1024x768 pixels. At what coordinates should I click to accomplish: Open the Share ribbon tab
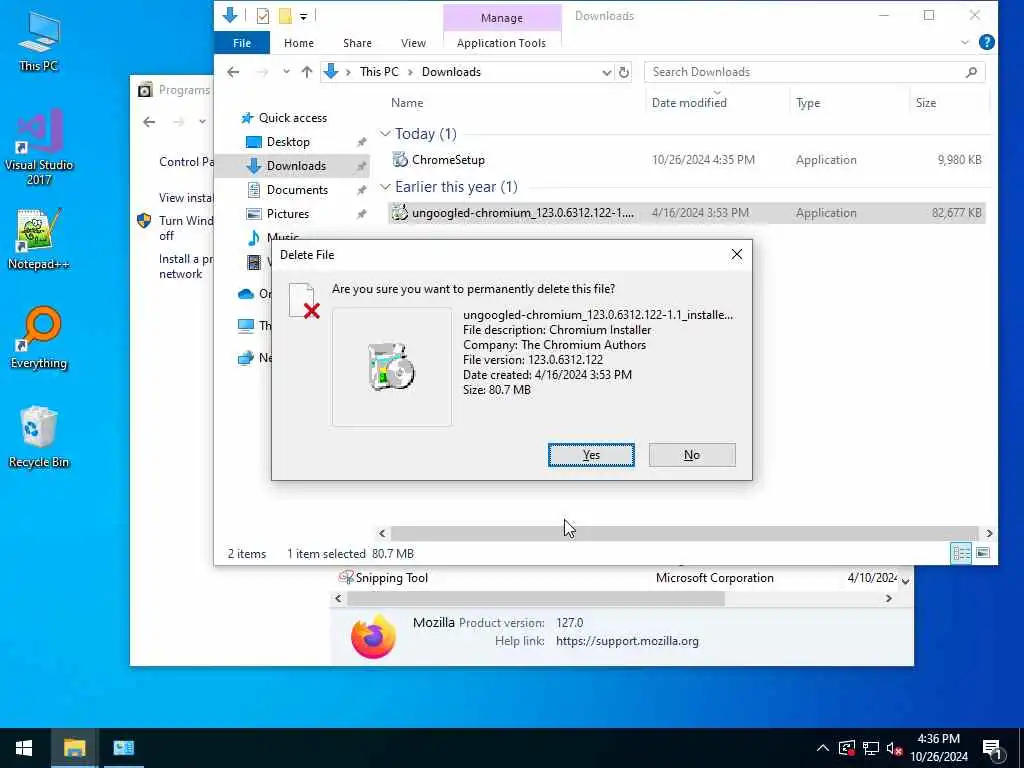pyautogui.click(x=357, y=43)
